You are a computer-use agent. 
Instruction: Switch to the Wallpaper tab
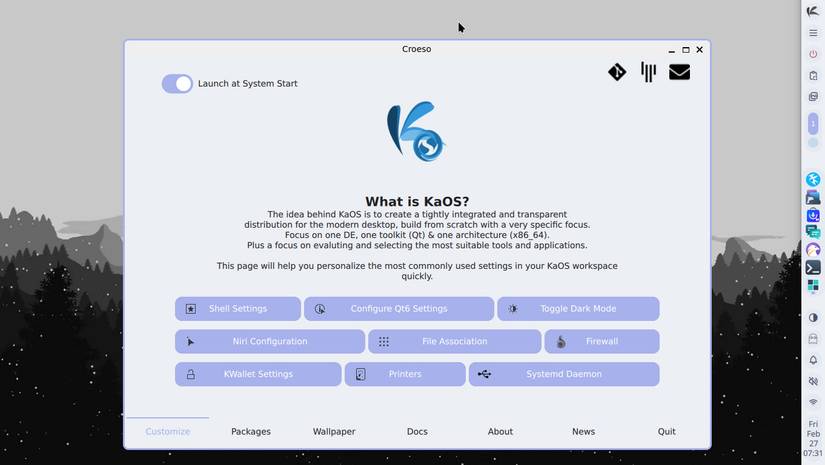[x=334, y=431]
